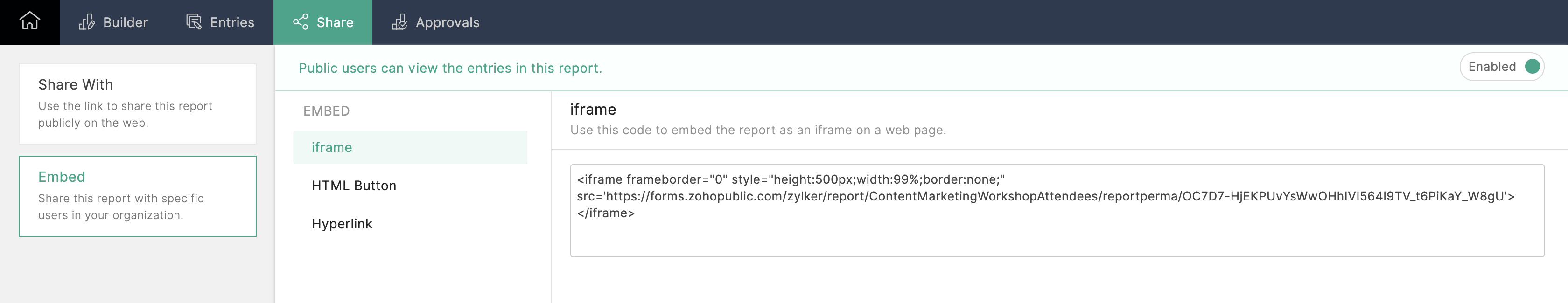Click the Builder icon in top bar
Screen dimensions: 1568x303
[86, 22]
